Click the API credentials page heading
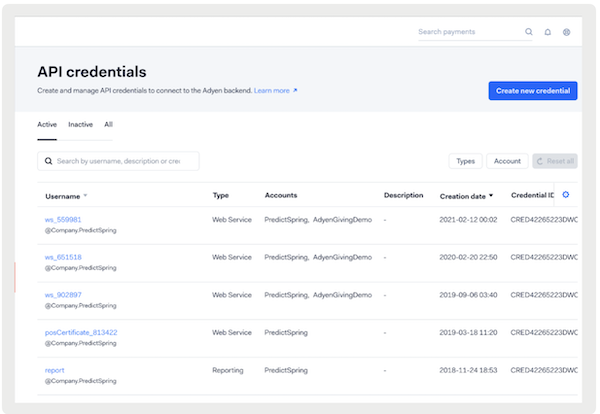Screen dimensions: 600x414 [92, 72]
